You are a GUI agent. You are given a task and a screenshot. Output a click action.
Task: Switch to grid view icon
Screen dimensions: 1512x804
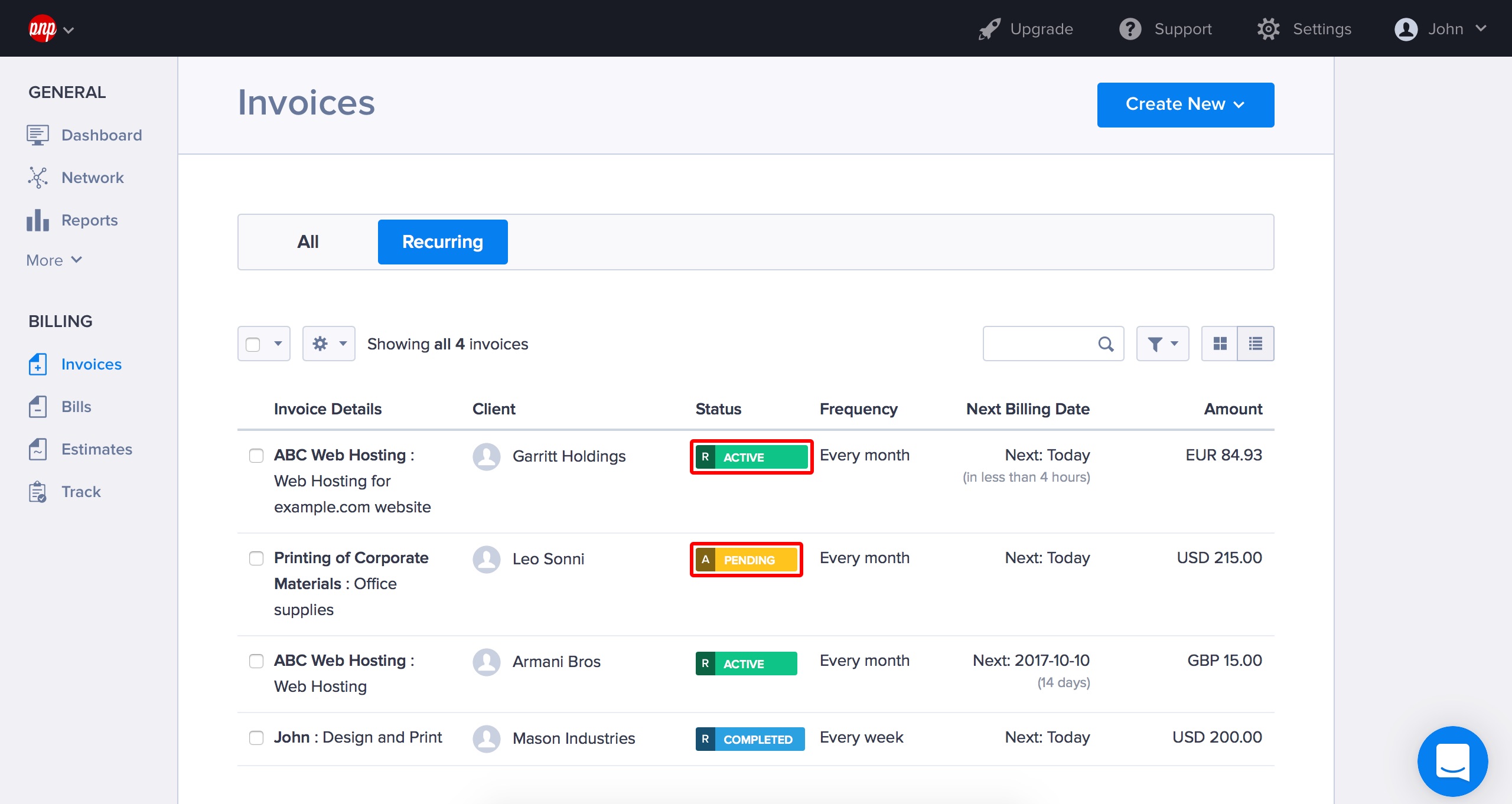[x=1220, y=344]
